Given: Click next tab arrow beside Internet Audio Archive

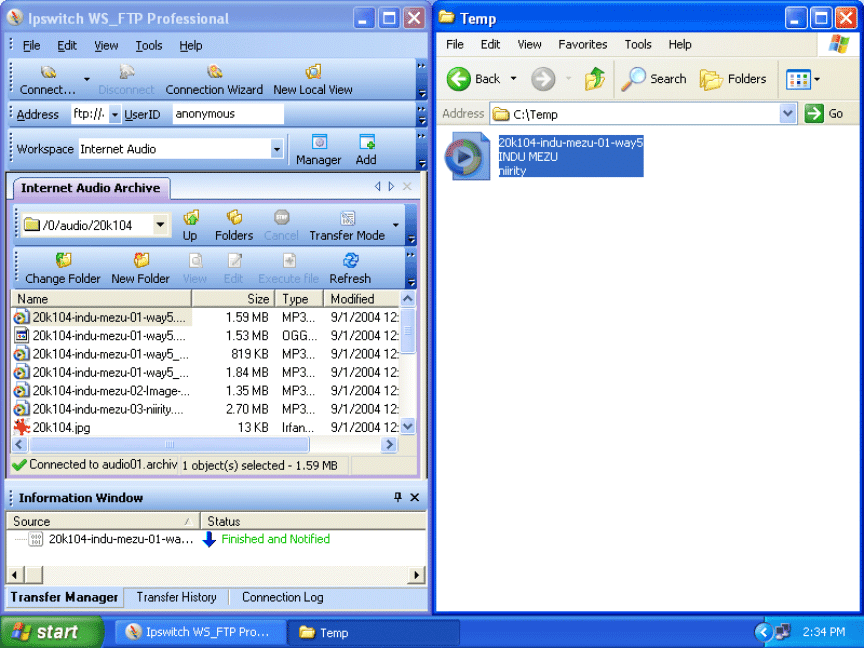Looking at the screenshot, I should 391,186.
